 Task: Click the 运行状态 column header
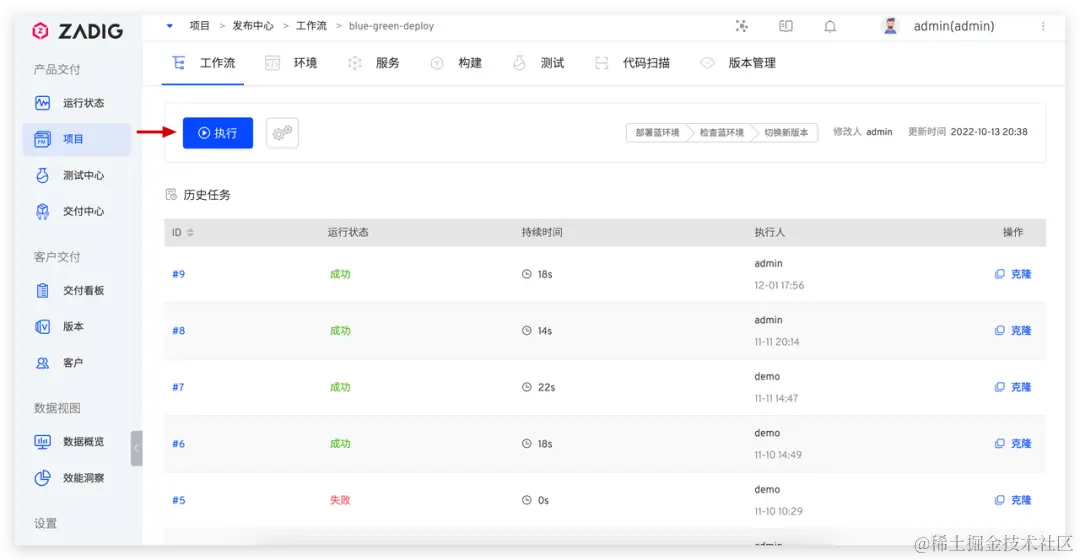click(348, 233)
